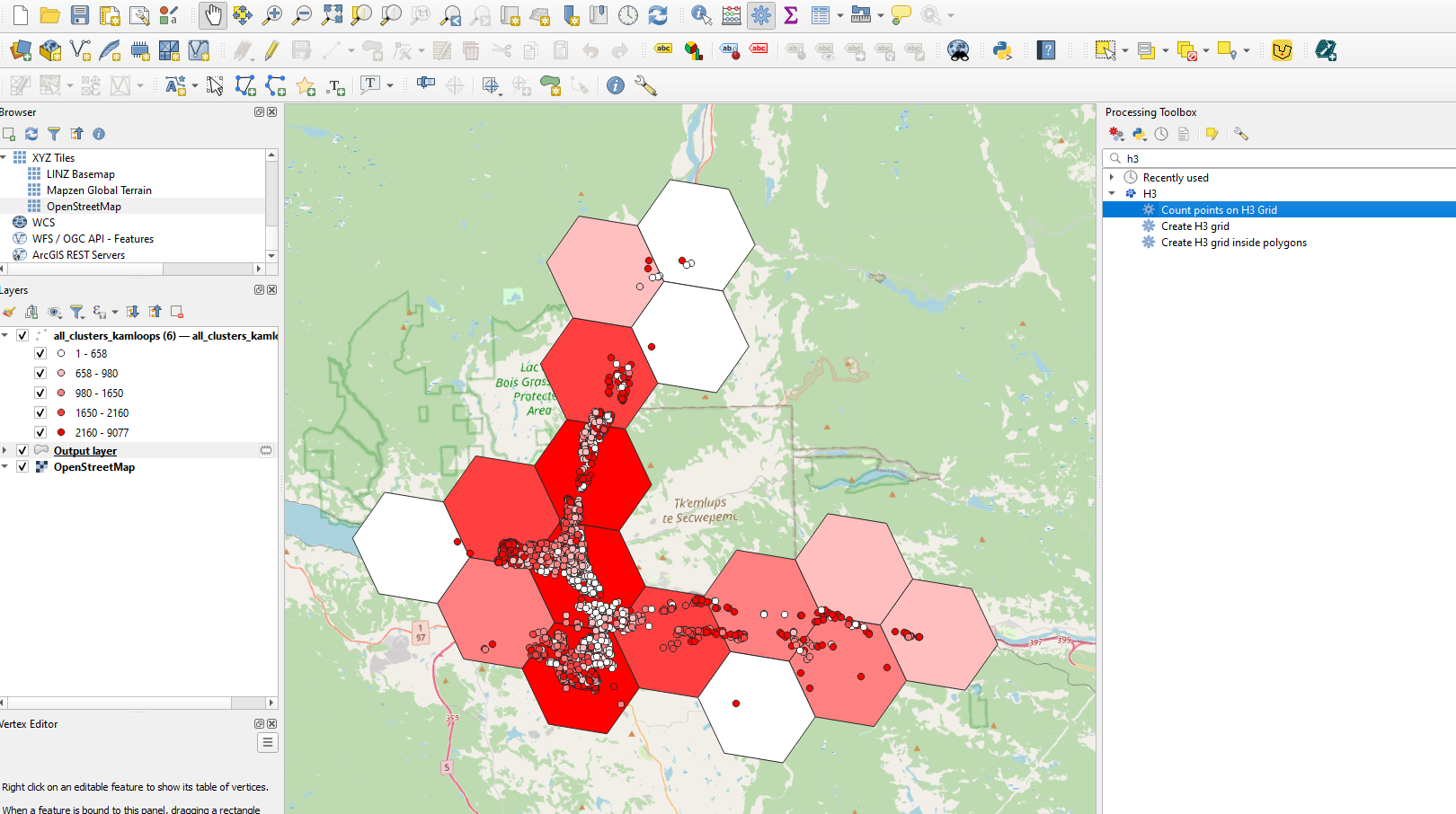This screenshot has height=814, width=1456.
Task: Open project folder icon
Action: click(x=50, y=15)
